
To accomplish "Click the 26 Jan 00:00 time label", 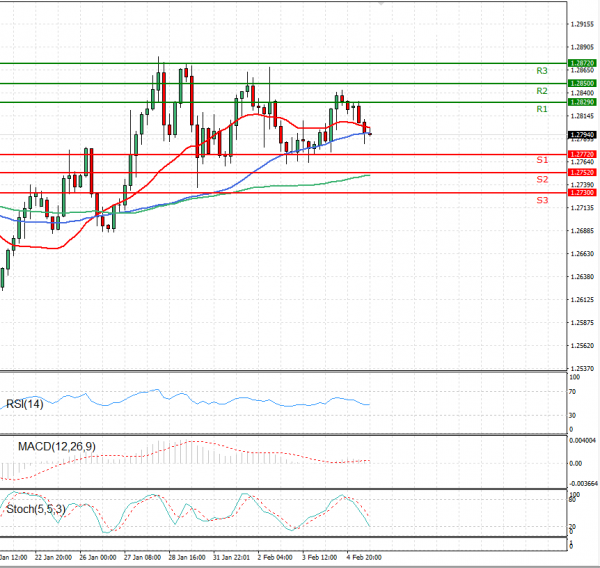I will pyautogui.click(x=98, y=557).
